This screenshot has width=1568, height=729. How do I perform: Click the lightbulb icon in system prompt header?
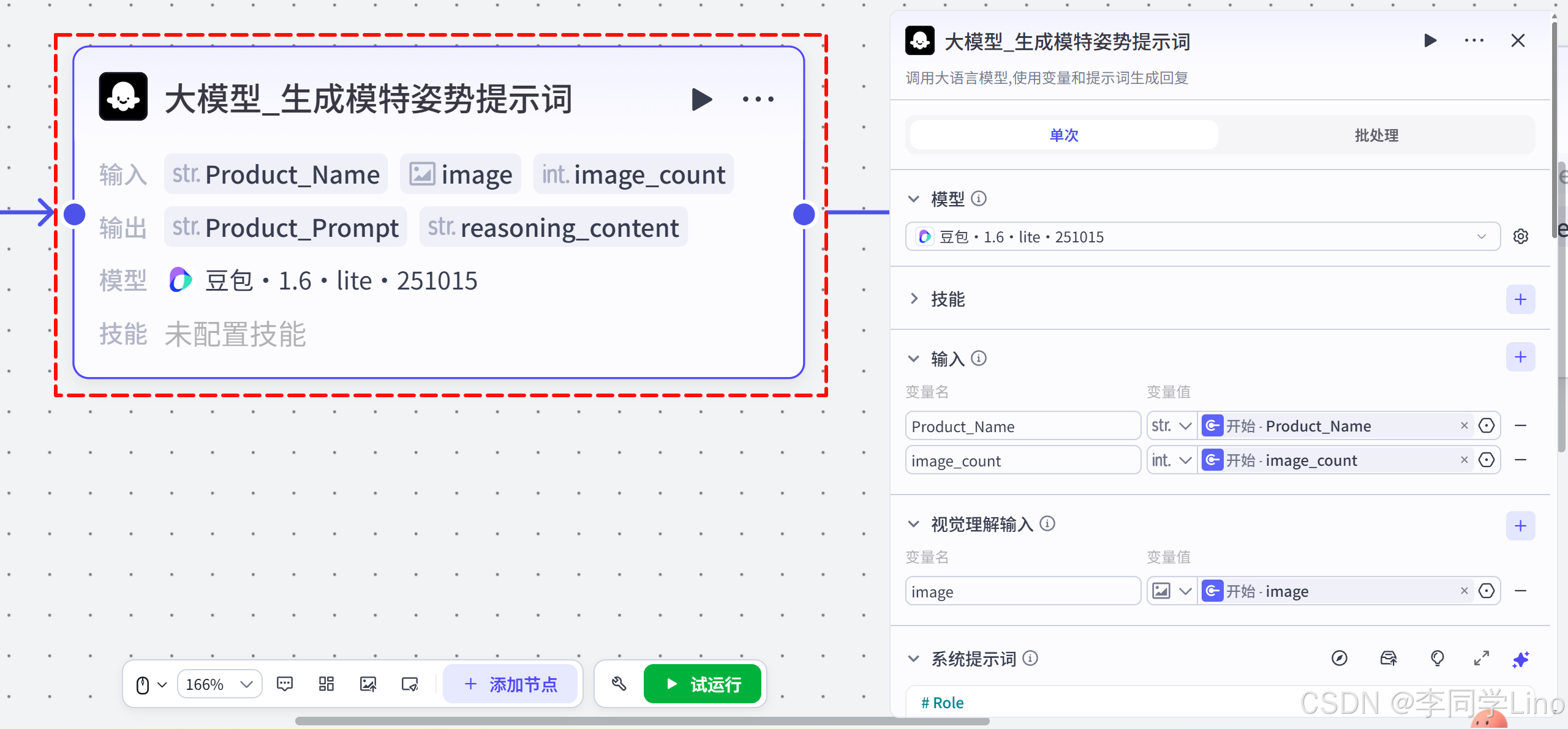pos(1437,659)
